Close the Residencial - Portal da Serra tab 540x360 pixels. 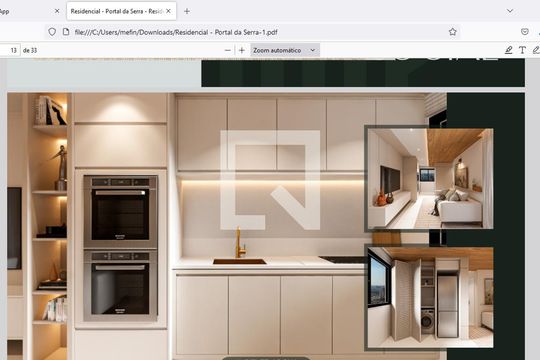click(x=168, y=11)
